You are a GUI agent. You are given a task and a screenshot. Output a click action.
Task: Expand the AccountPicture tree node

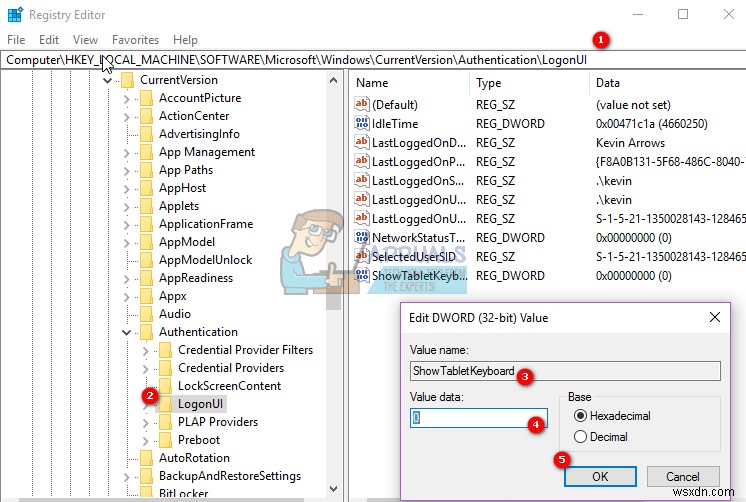(x=126, y=99)
